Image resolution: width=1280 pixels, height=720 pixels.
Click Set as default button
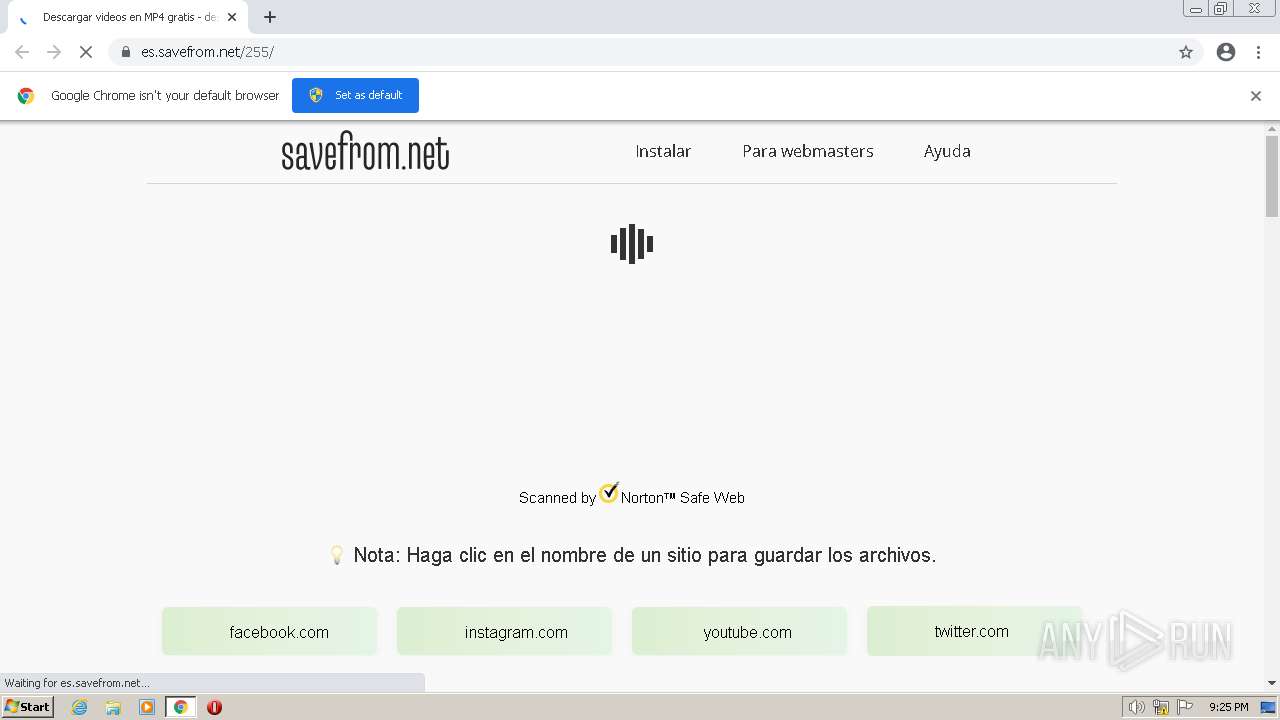[355, 95]
